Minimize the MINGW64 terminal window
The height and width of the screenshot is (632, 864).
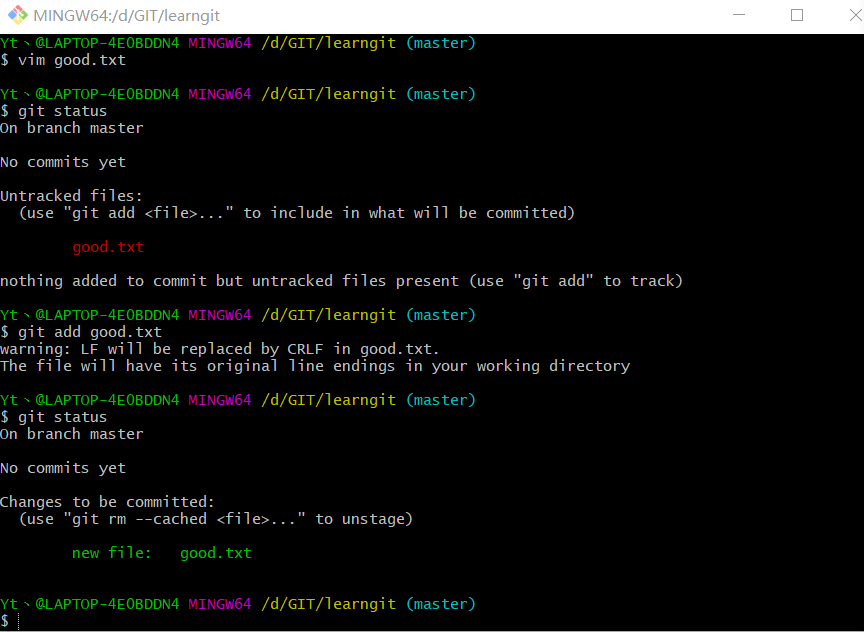tap(739, 15)
